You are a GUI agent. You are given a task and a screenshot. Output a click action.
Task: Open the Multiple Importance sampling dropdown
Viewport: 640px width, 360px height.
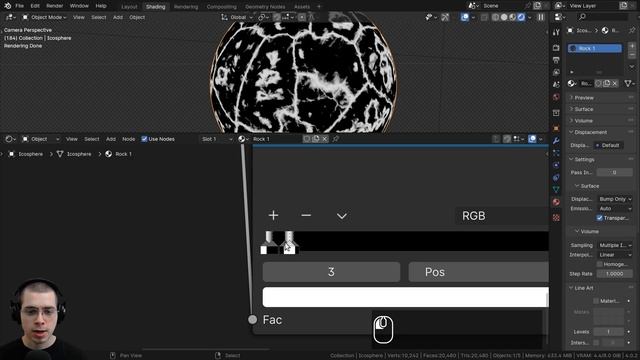click(x=615, y=245)
